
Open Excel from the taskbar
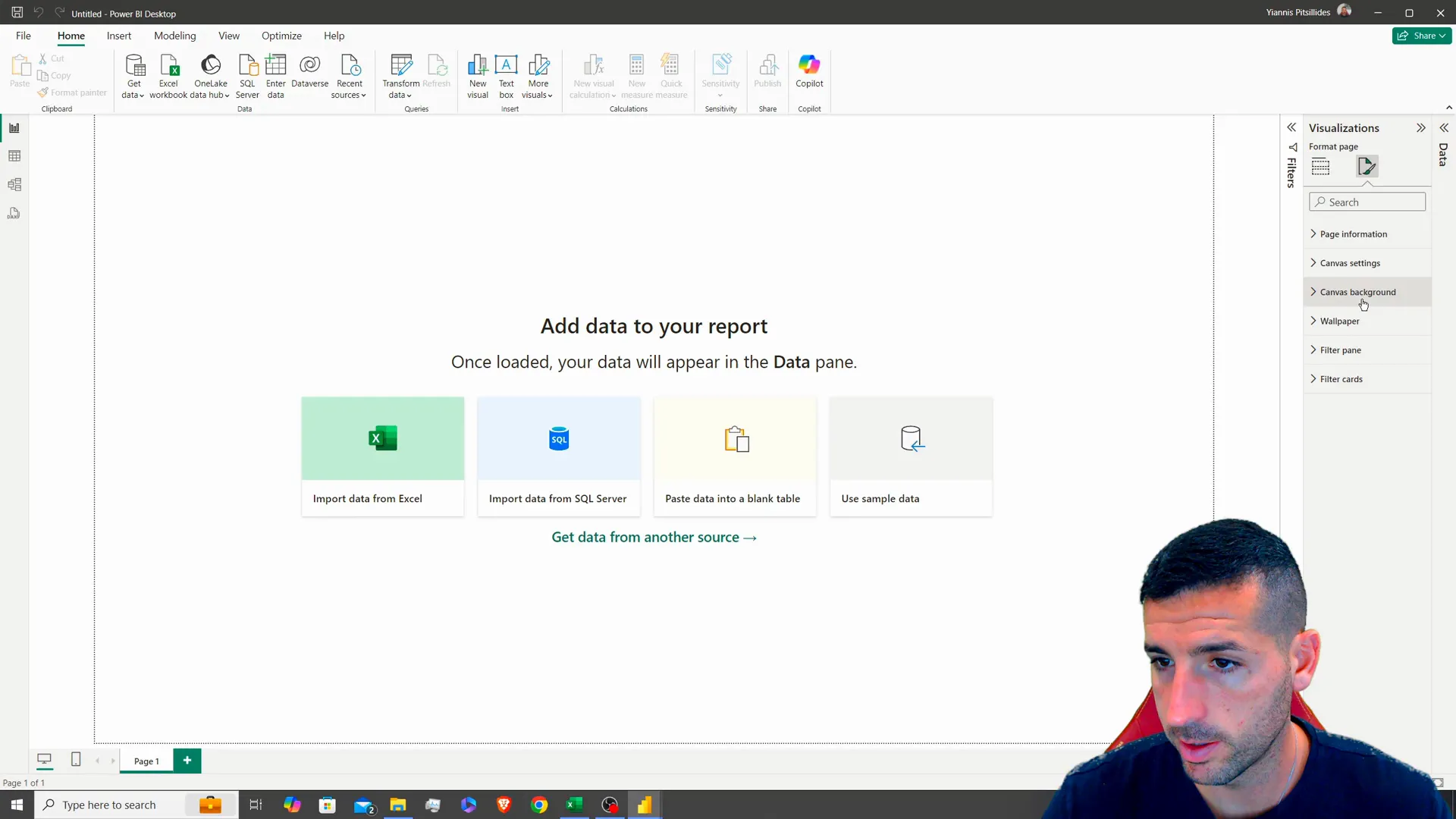pos(574,805)
